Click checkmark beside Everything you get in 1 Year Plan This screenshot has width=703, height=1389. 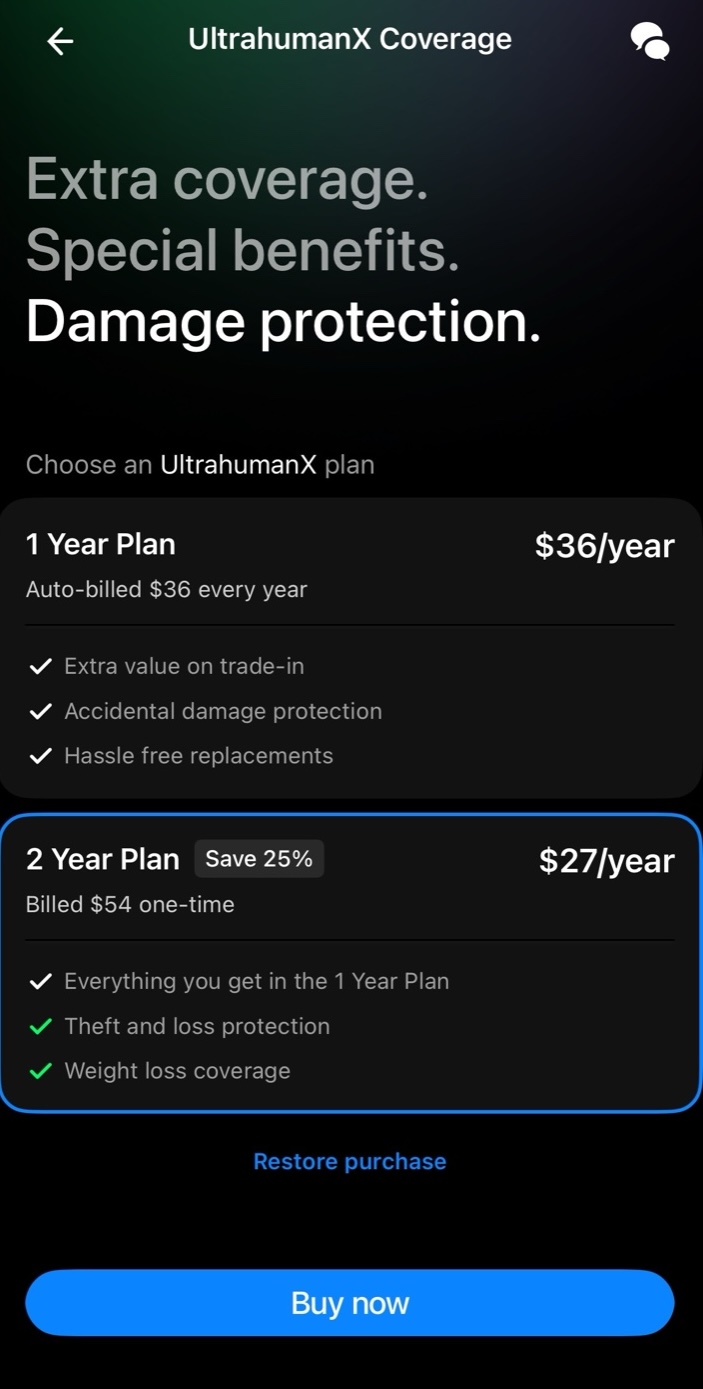40,982
